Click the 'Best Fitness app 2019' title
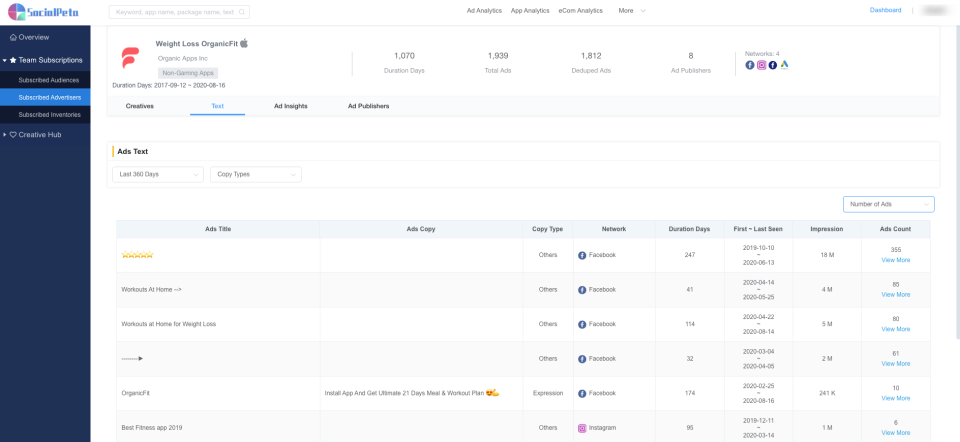Viewport: 960px width, 442px height. click(x=152, y=428)
